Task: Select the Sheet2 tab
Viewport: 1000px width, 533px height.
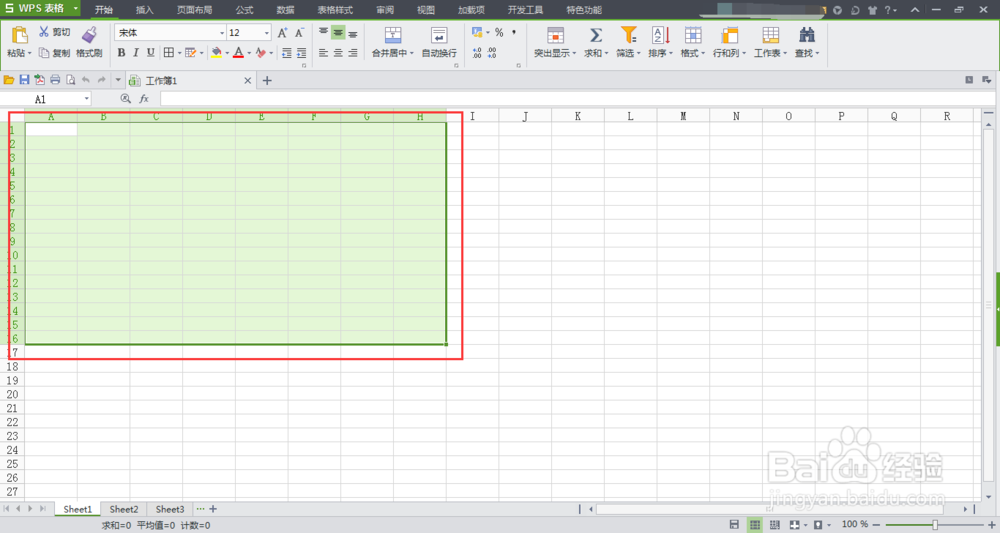Action: coord(124,509)
